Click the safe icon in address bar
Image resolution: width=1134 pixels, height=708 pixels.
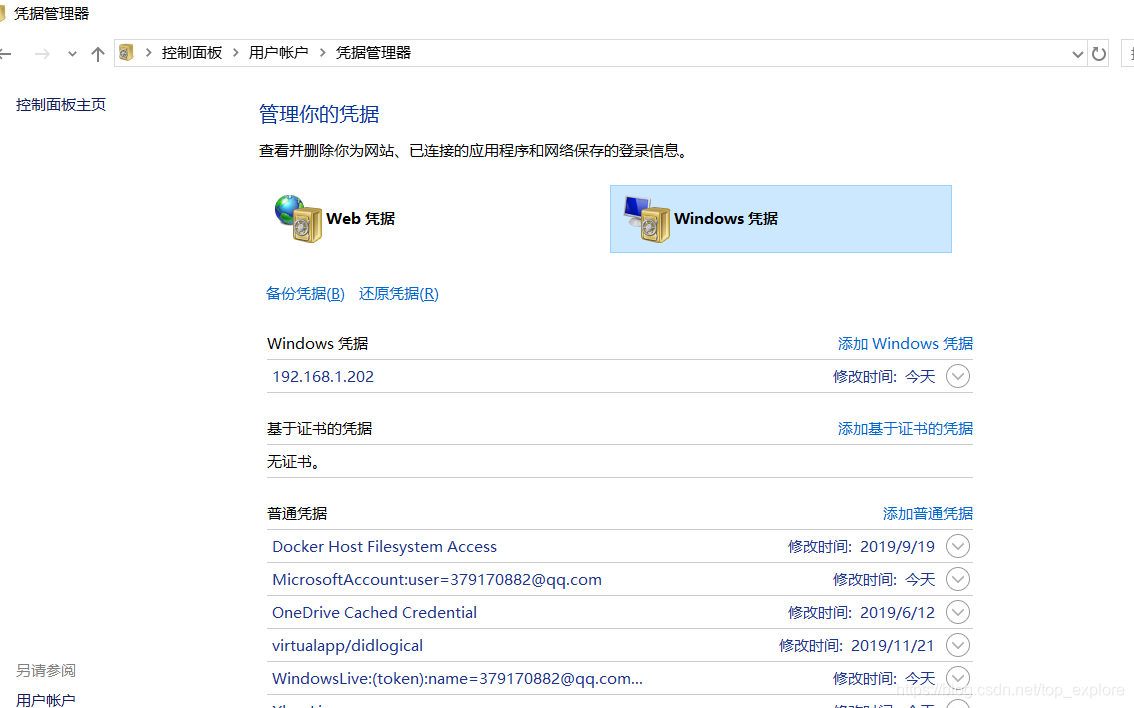point(126,53)
